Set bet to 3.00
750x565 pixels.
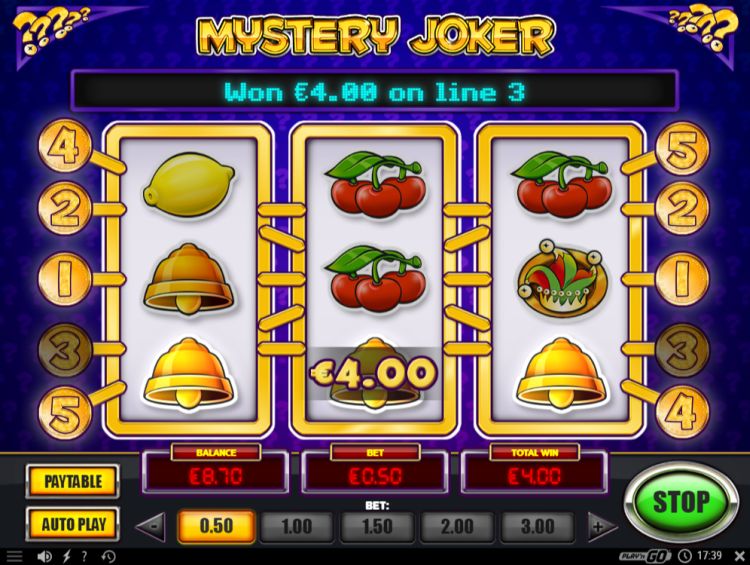538,527
